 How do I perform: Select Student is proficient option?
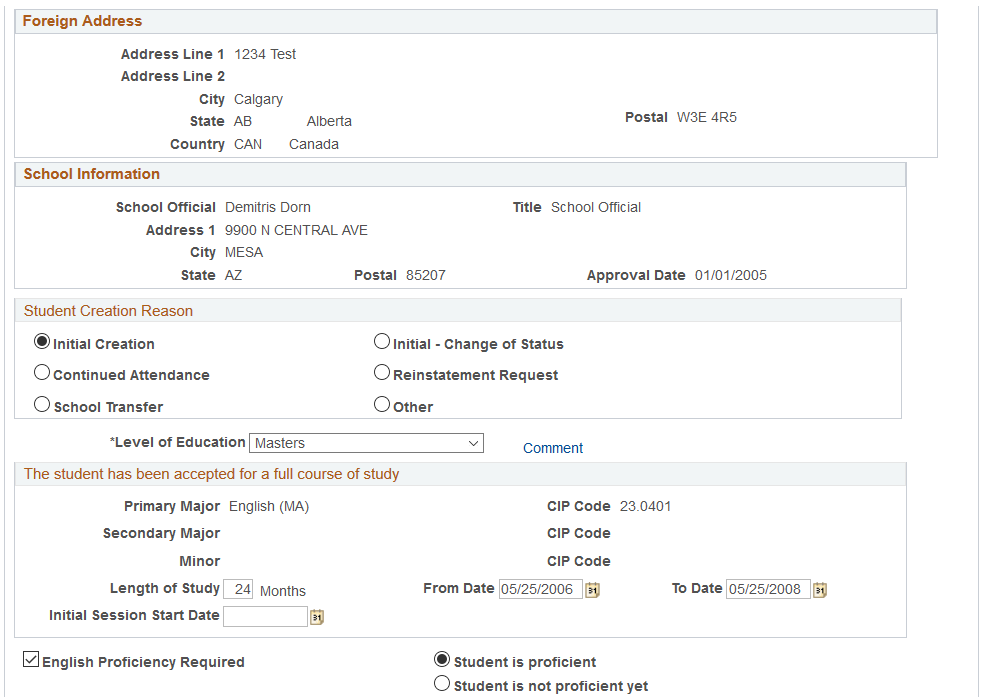coord(442,659)
